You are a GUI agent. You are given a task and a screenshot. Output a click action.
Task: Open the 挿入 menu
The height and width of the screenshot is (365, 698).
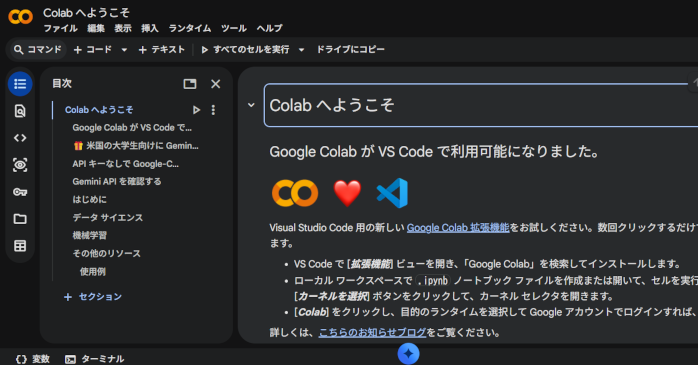pos(150,28)
